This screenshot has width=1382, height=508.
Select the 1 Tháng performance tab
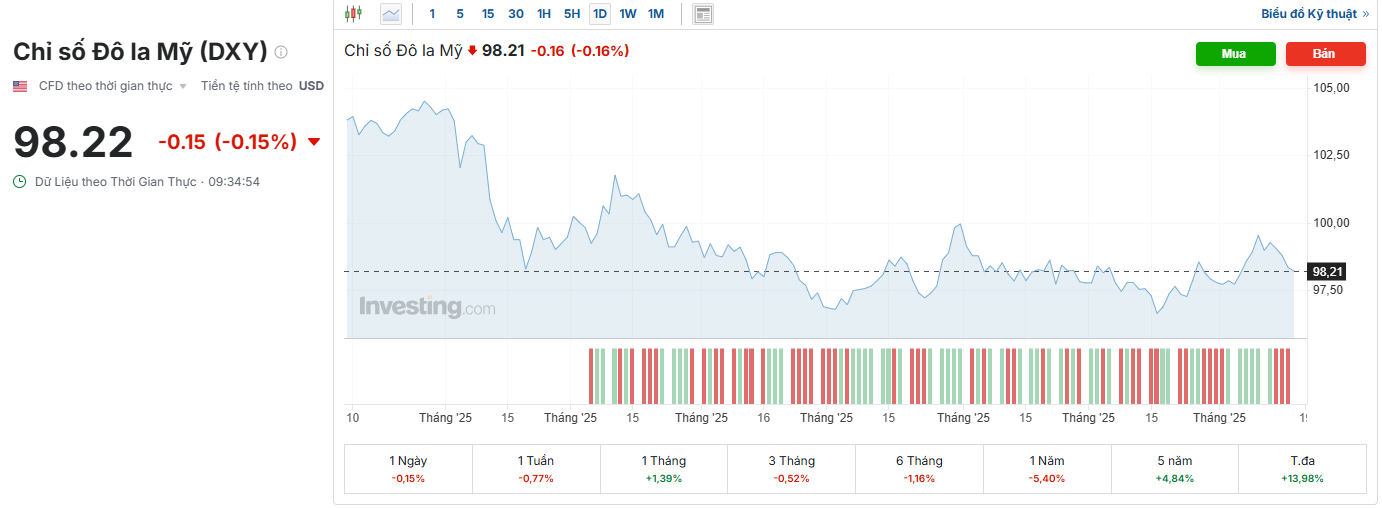click(663, 469)
